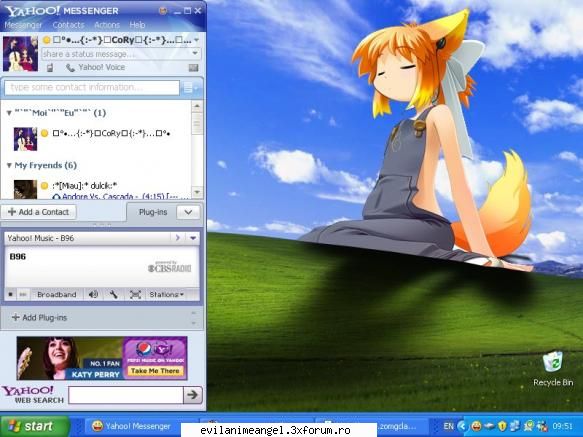Click the mail envelope icon under status box
Image resolution: width=583 pixels, height=437 pixels.
193,67
